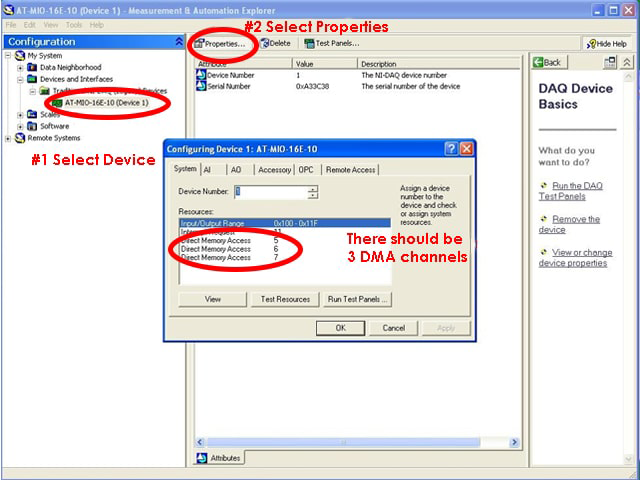Expand the Remote Systems node
This screenshot has width=640, height=480.
pyautogui.click(x=8, y=138)
